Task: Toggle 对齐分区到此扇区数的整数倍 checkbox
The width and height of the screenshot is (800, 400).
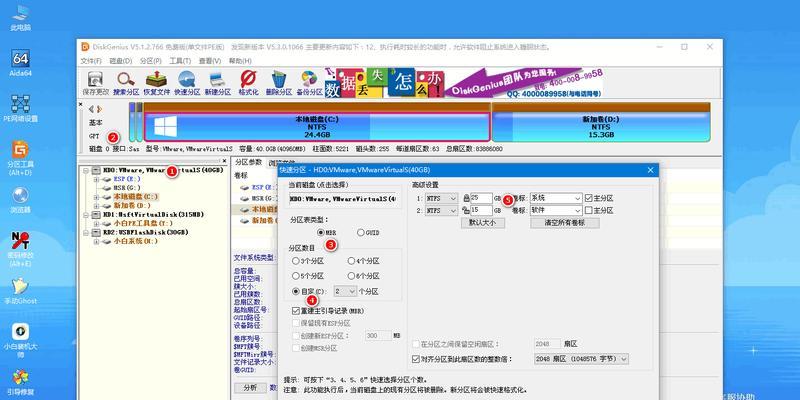Action: 415,359
